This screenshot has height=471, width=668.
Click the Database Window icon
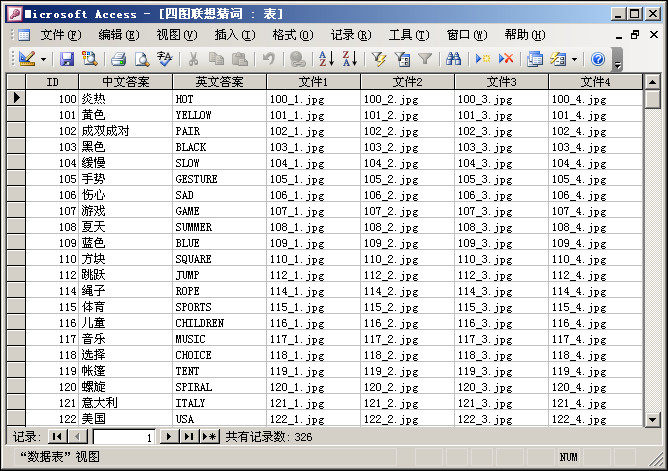click(535, 59)
